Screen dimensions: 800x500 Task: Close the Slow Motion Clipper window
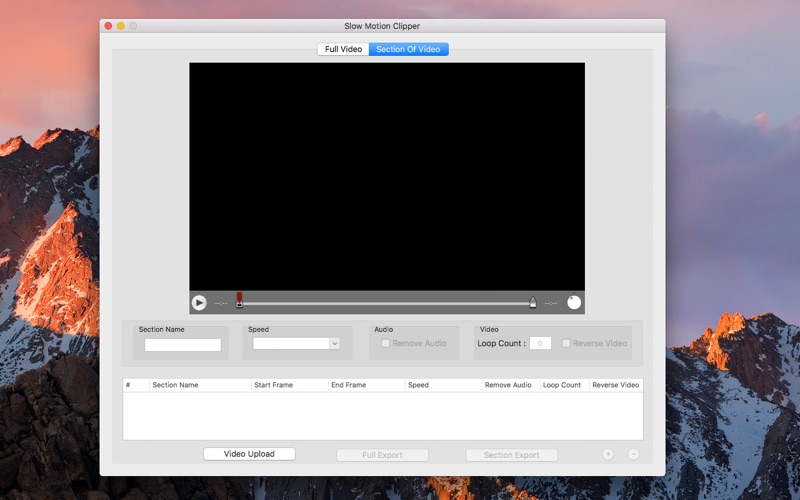108,26
